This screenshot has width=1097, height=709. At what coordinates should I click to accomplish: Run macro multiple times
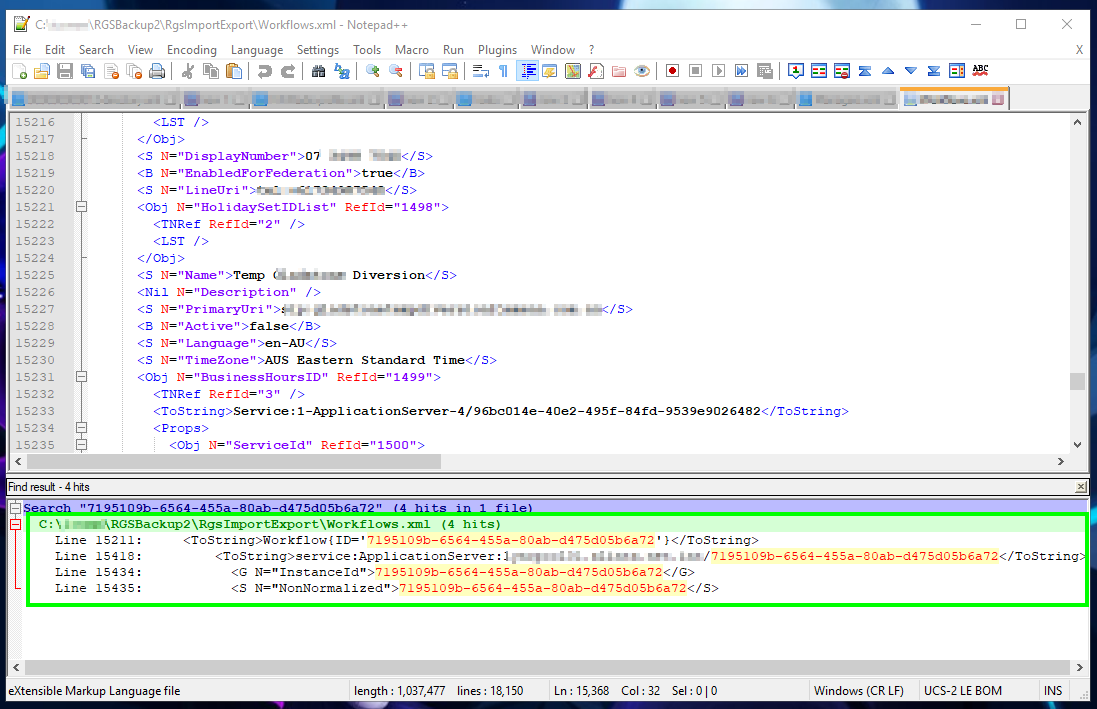coord(742,71)
